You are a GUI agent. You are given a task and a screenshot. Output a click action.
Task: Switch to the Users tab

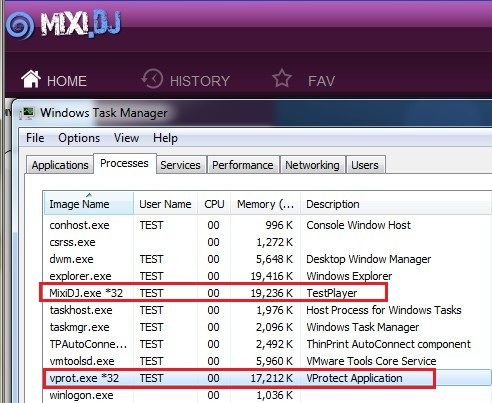point(365,165)
